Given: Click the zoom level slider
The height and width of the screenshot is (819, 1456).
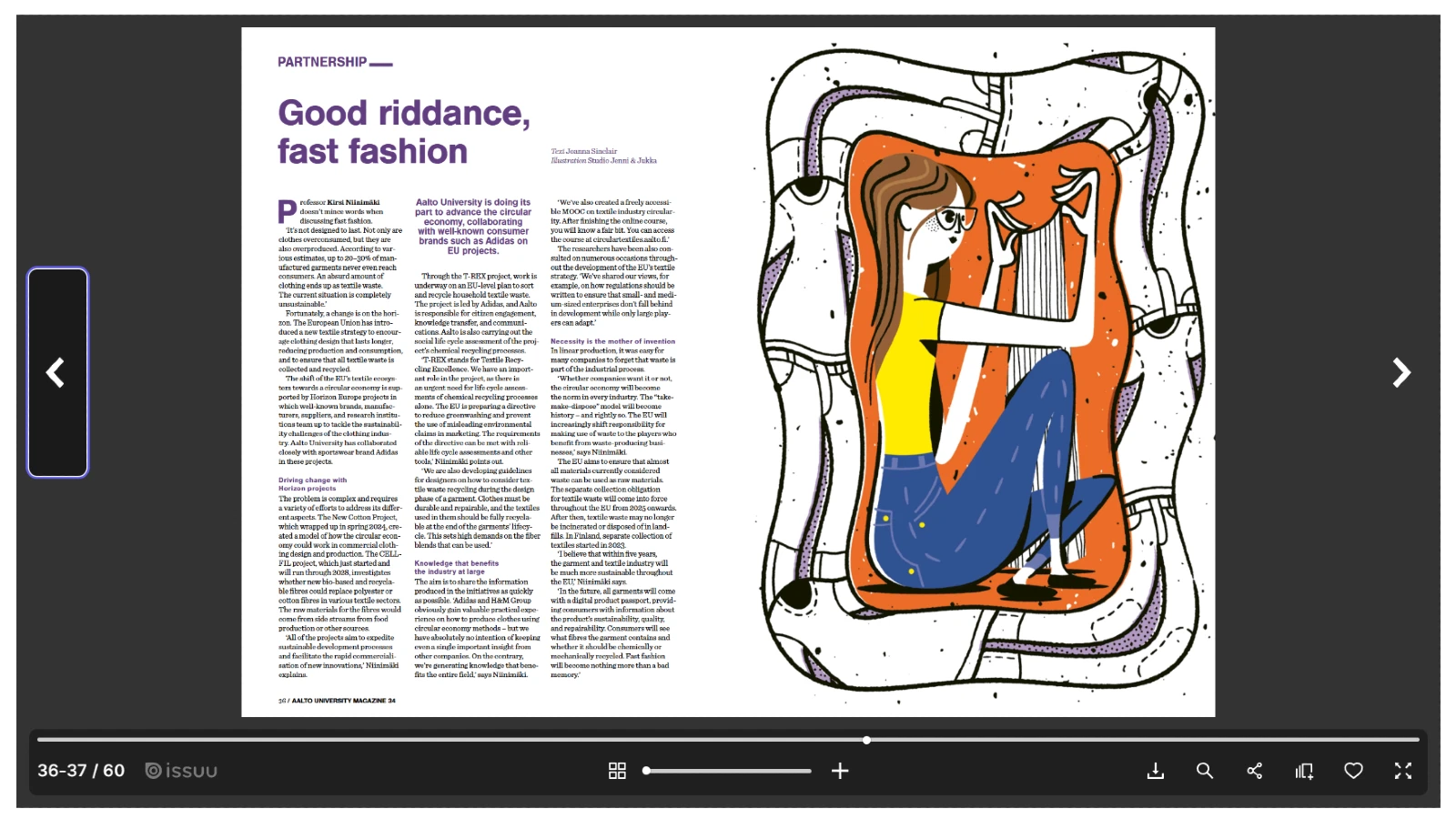Looking at the screenshot, I should tap(727, 771).
